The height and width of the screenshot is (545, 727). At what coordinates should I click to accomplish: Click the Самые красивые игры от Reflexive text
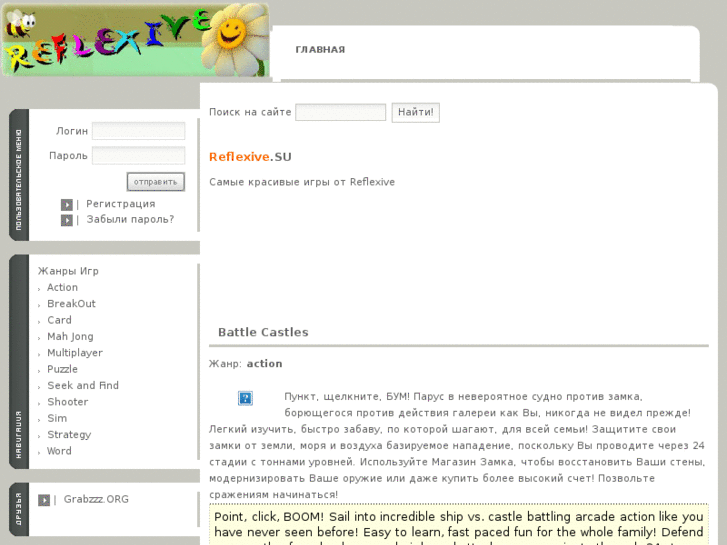click(x=302, y=182)
